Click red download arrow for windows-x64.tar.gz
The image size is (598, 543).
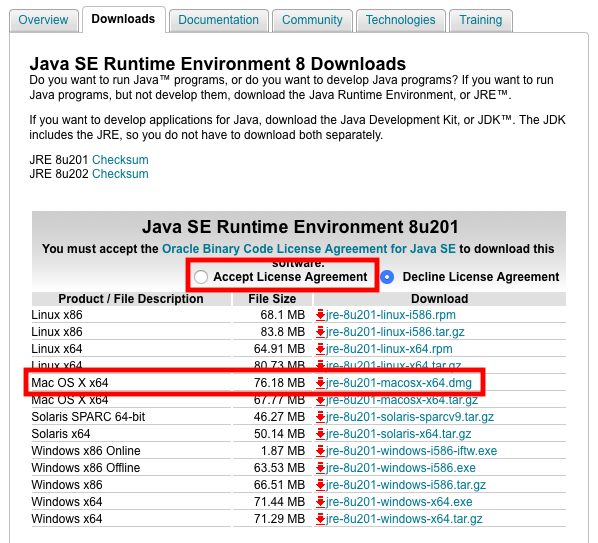(320, 519)
